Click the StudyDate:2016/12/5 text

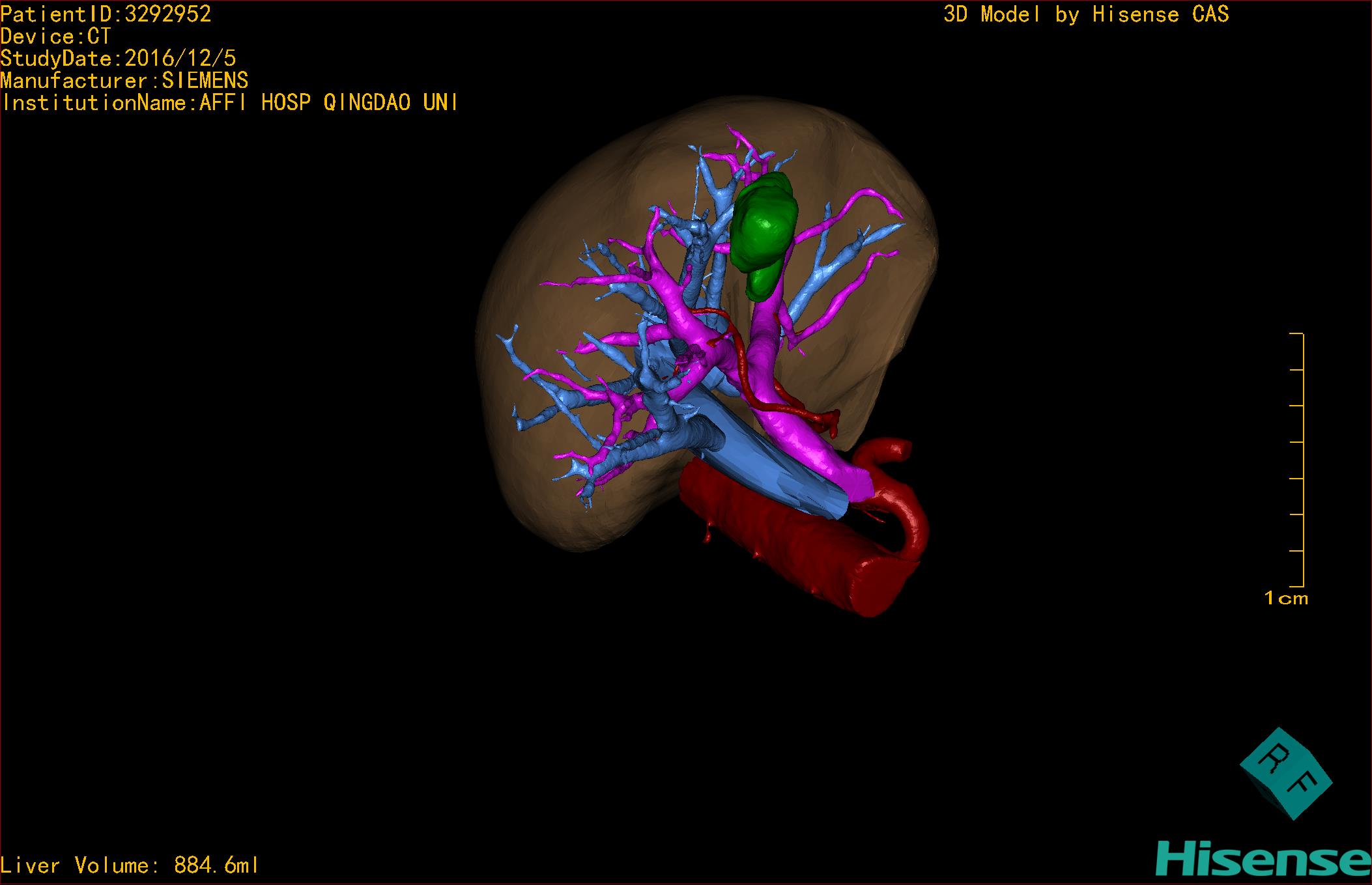(118, 59)
